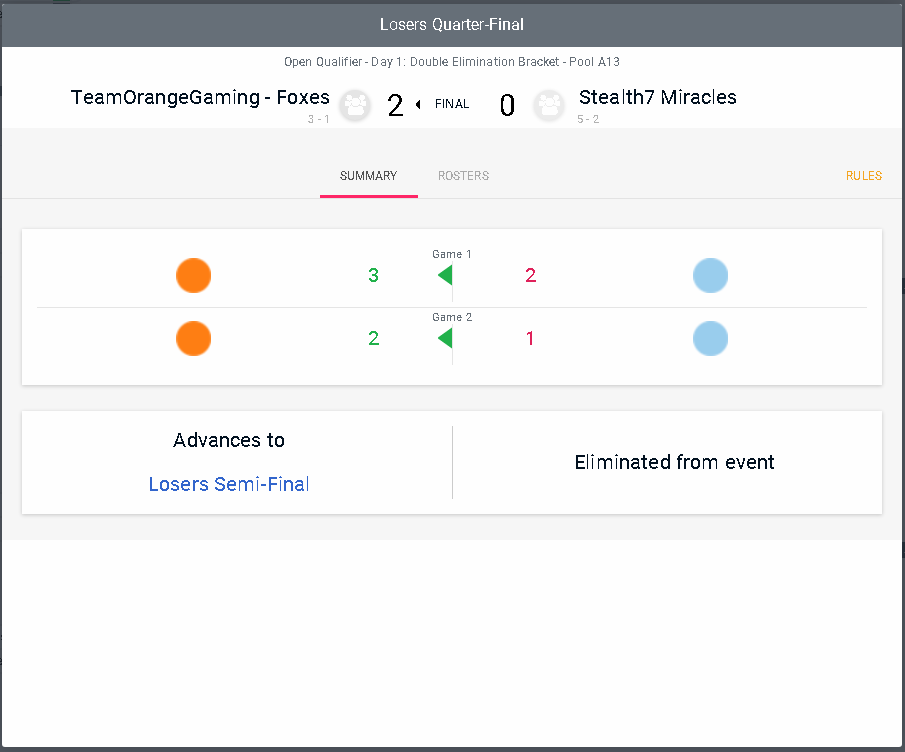The image size is (905, 752).
Task: Click the Stealth7 series score 0
Action: (507, 106)
